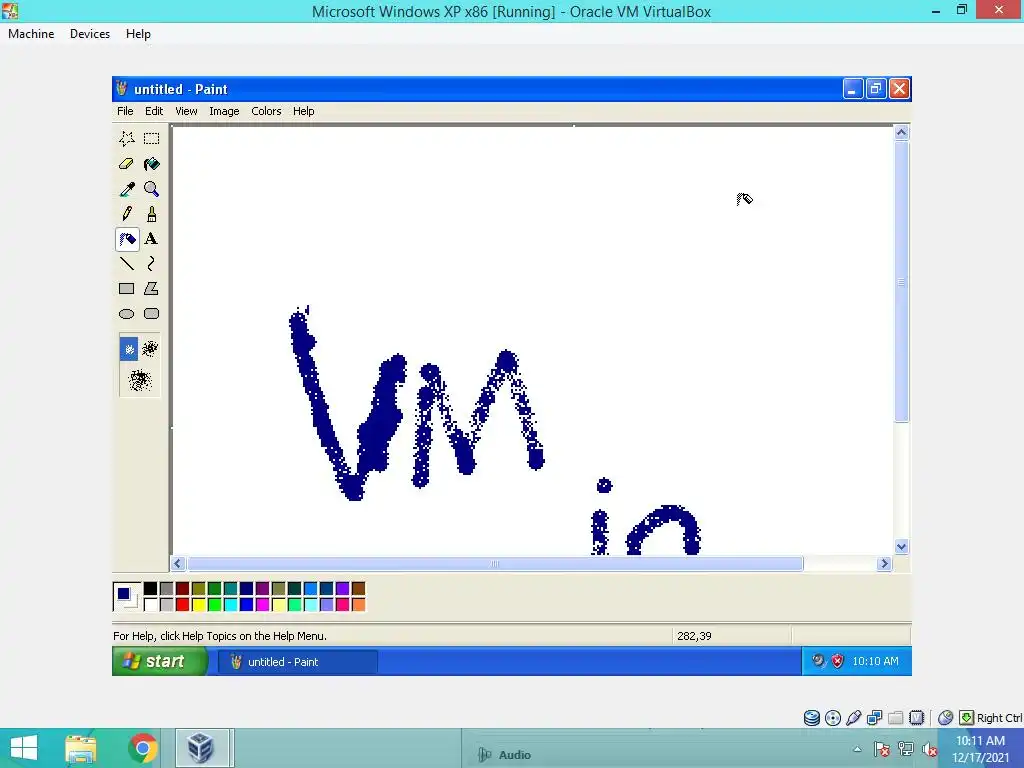Select the Brush tool
Viewport: 1024px width, 768px height.
[152, 214]
